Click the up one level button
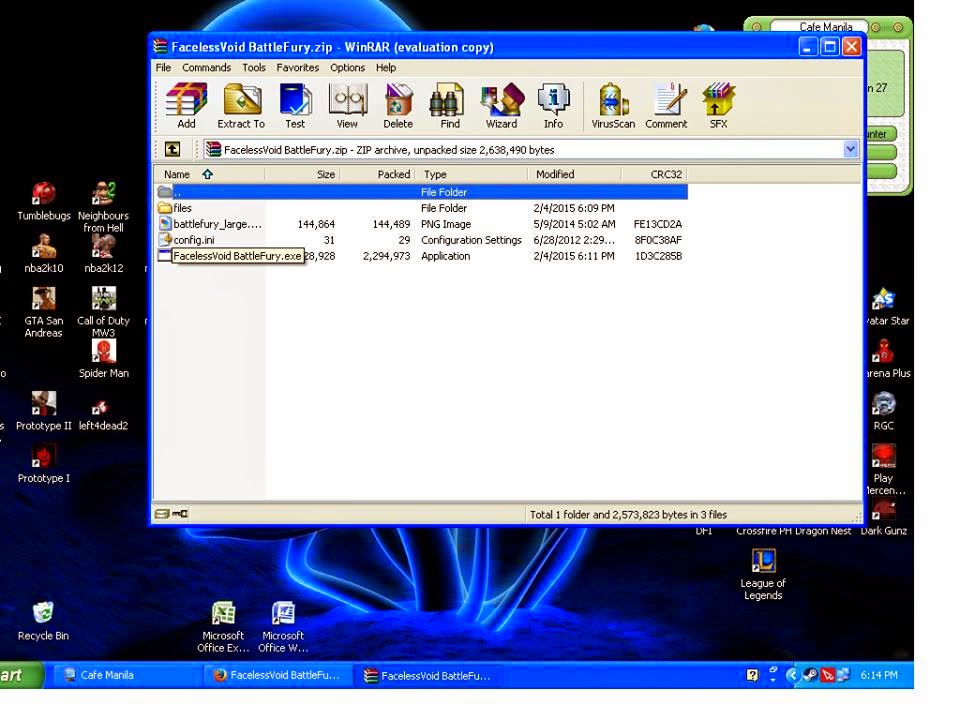The width and height of the screenshot is (960, 720). coord(173,149)
